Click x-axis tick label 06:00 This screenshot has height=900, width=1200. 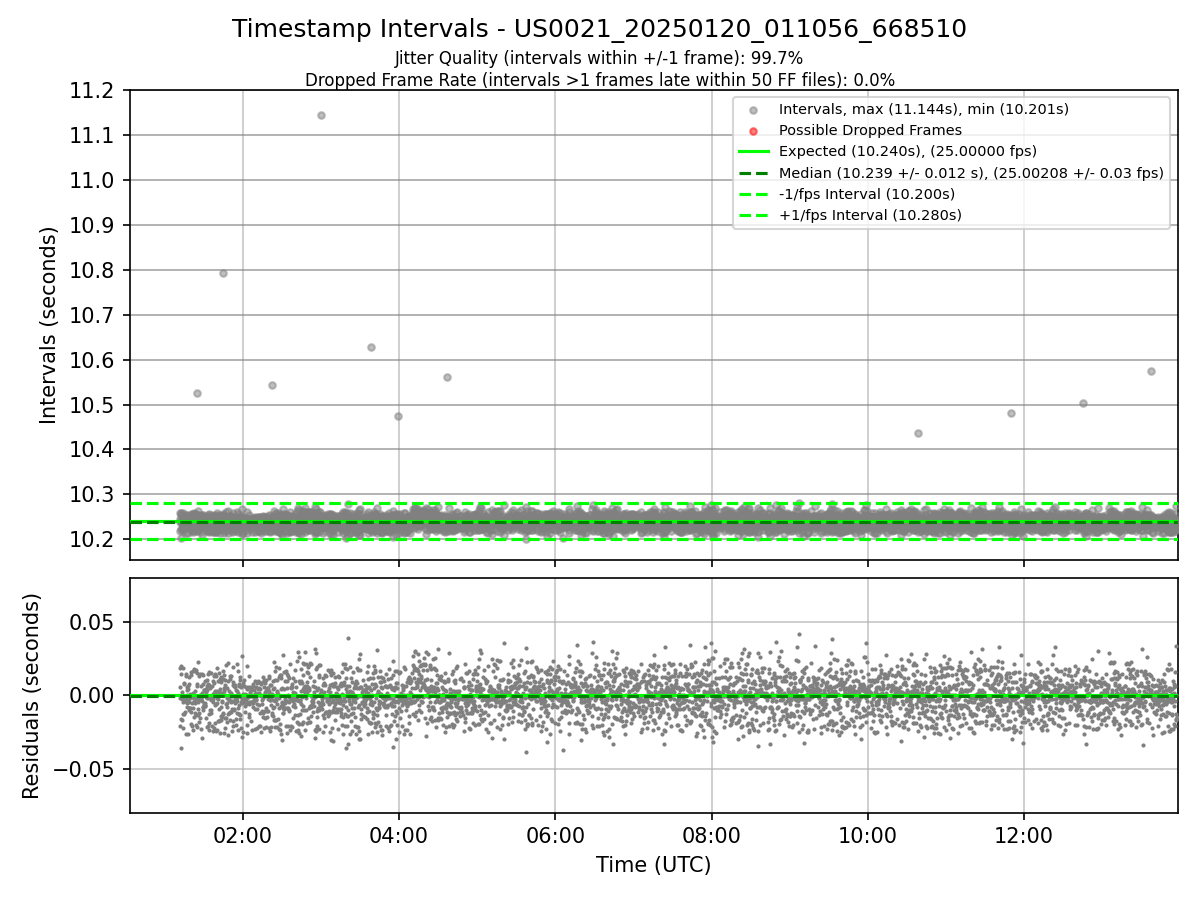pyautogui.click(x=555, y=835)
